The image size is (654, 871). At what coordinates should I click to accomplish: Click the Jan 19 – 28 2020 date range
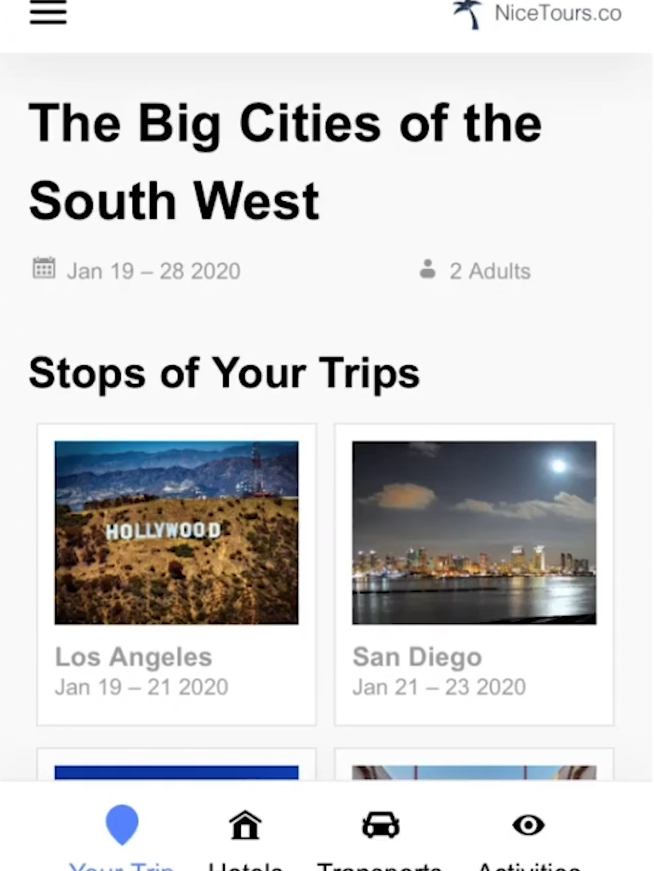pyautogui.click(x=153, y=271)
